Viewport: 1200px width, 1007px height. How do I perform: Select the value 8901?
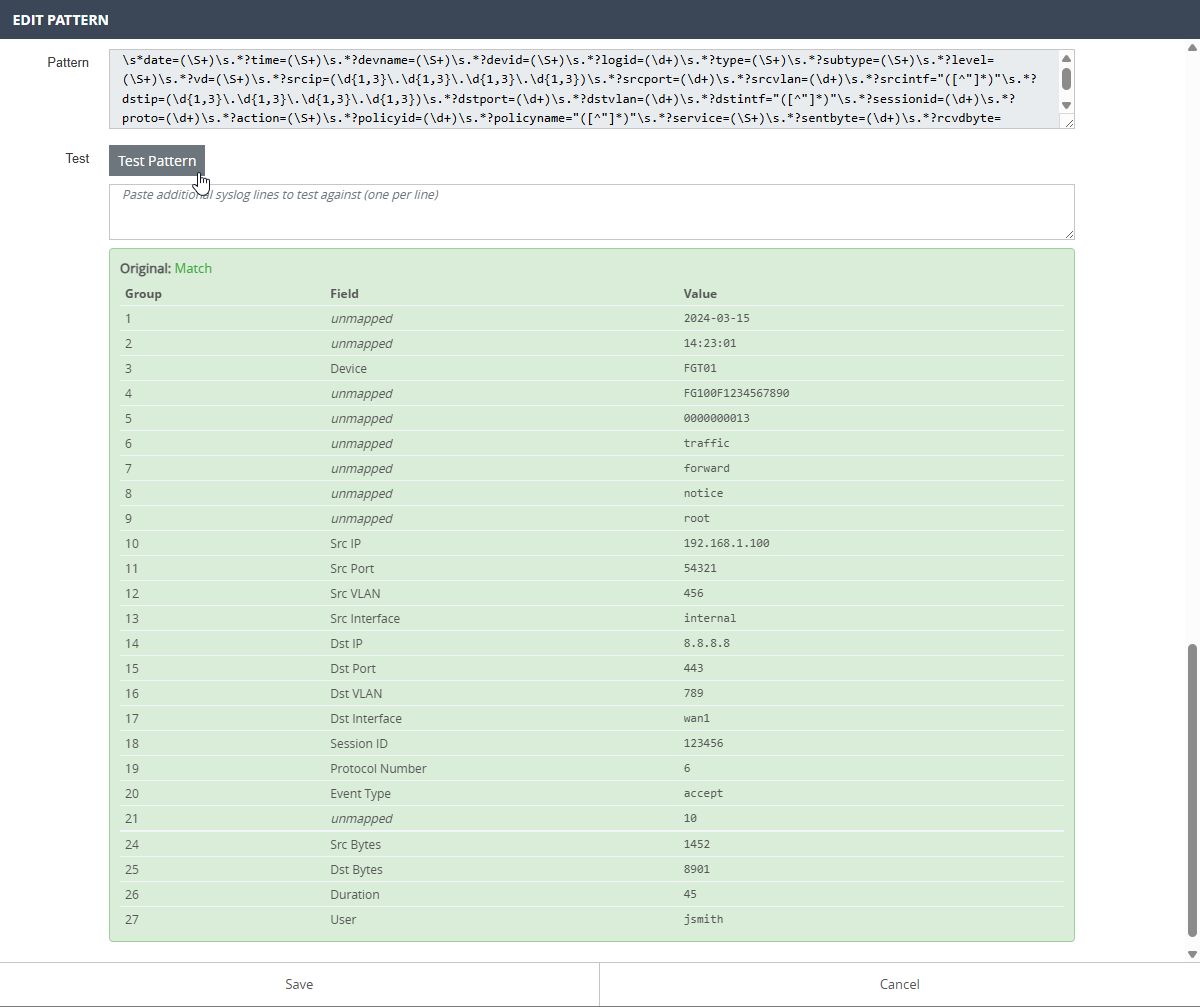click(x=697, y=869)
